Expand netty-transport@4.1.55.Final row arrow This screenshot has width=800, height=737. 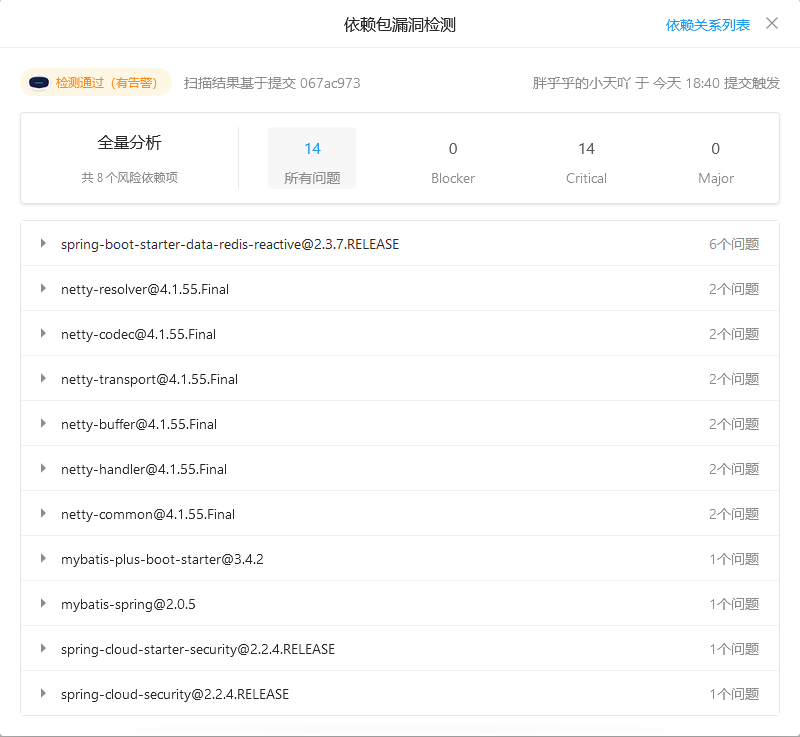pyautogui.click(x=43, y=378)
